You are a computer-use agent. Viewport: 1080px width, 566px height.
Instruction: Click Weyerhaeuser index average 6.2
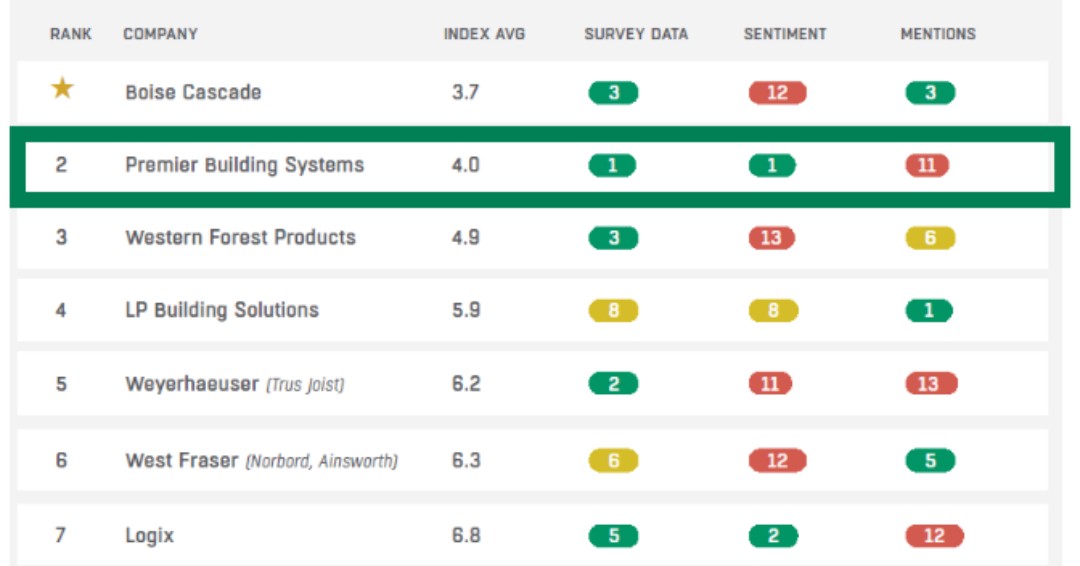(x=466, y=384)
